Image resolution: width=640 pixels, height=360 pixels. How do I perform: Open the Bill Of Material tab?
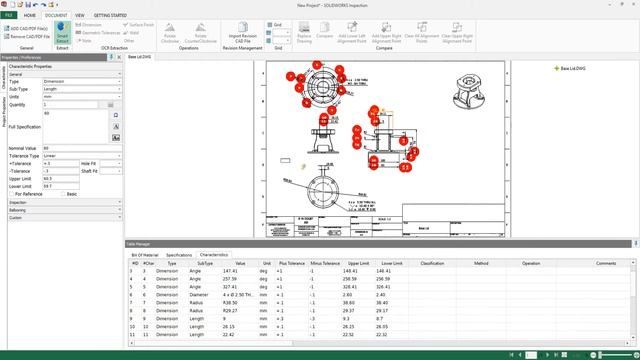point(144,255)
